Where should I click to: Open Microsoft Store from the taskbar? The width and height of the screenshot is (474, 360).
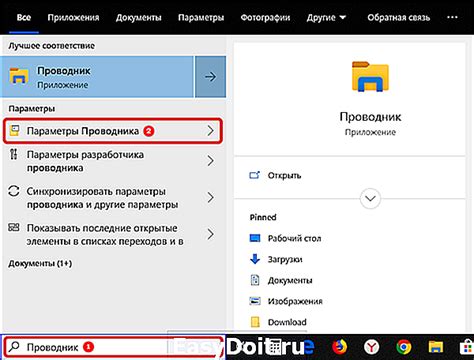point(467,347)
